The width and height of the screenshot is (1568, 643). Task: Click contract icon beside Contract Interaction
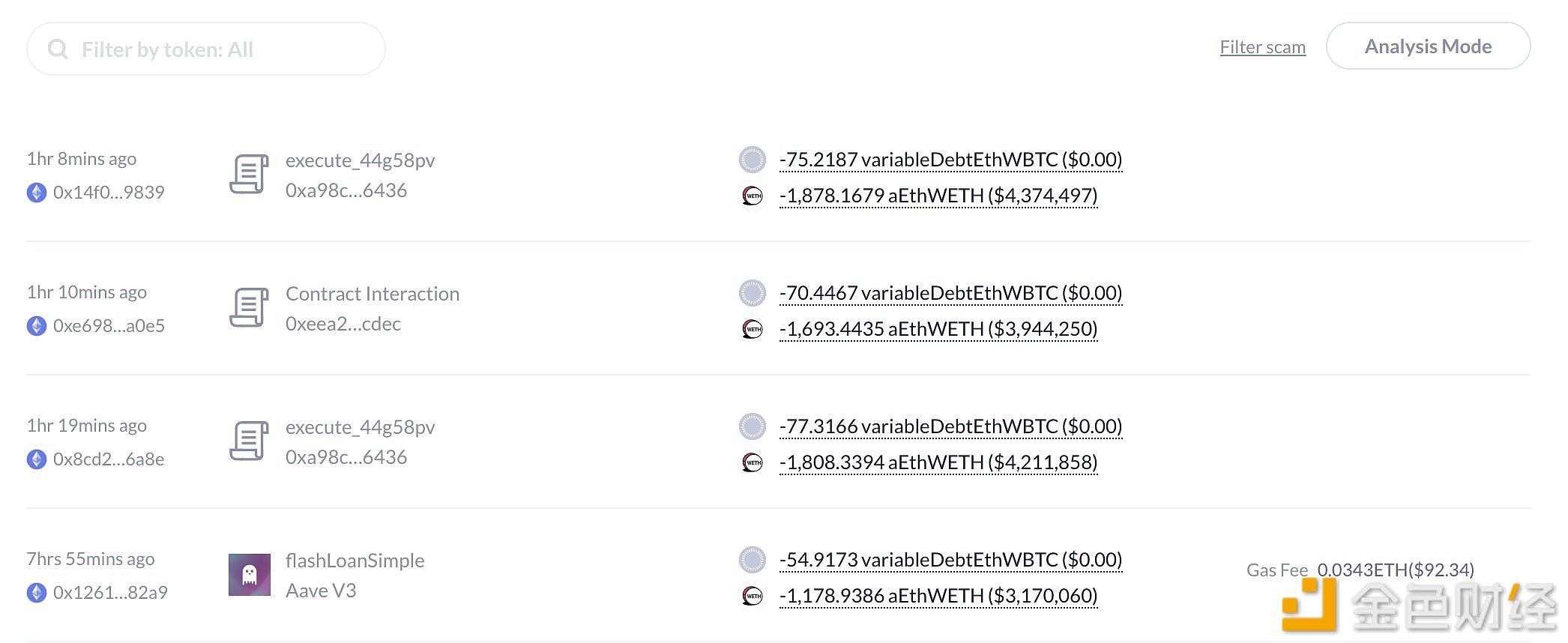click(249, 308)
